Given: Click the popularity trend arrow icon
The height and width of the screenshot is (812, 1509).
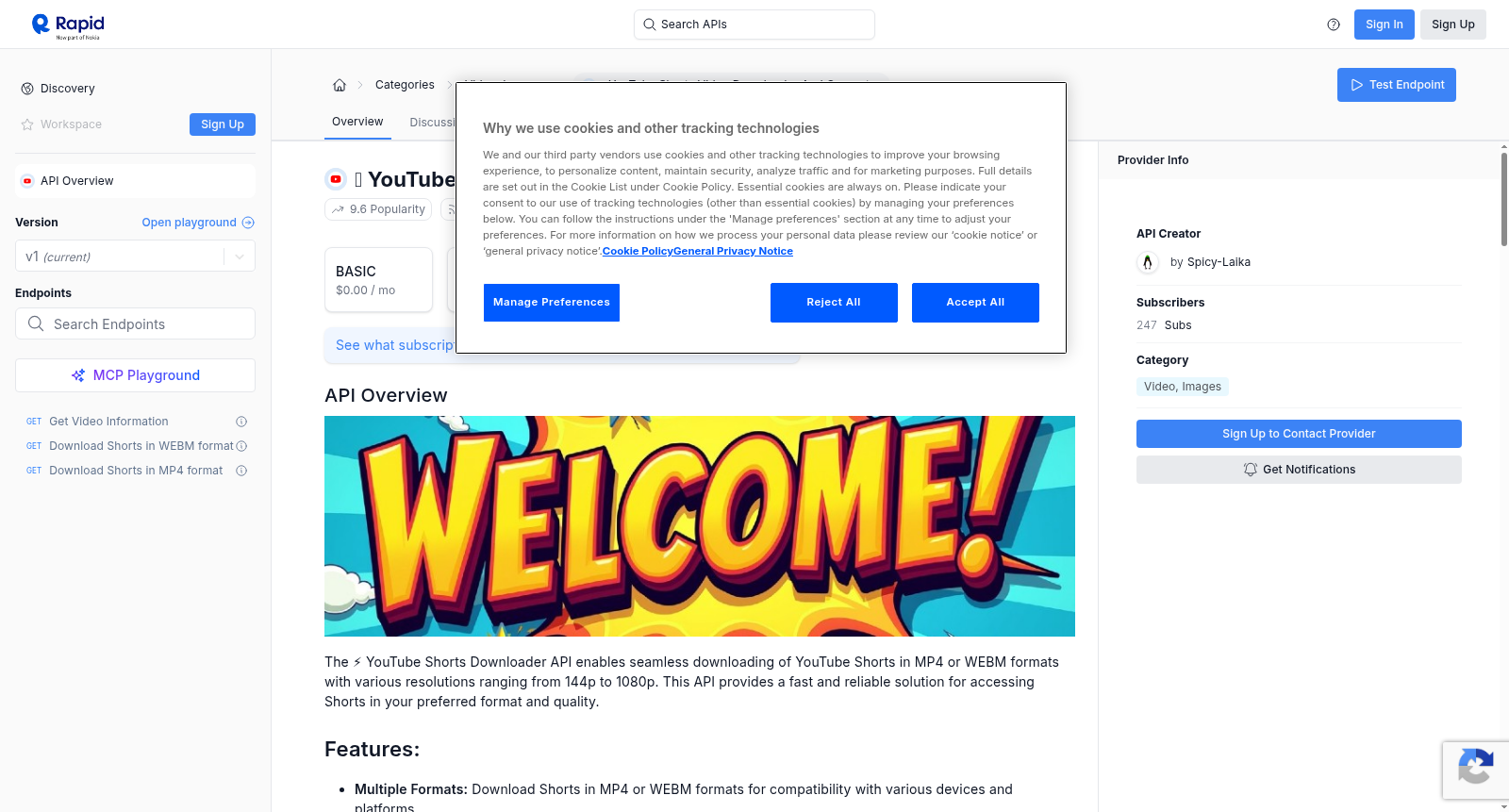Looking at the screenshot, I should 338,209.
